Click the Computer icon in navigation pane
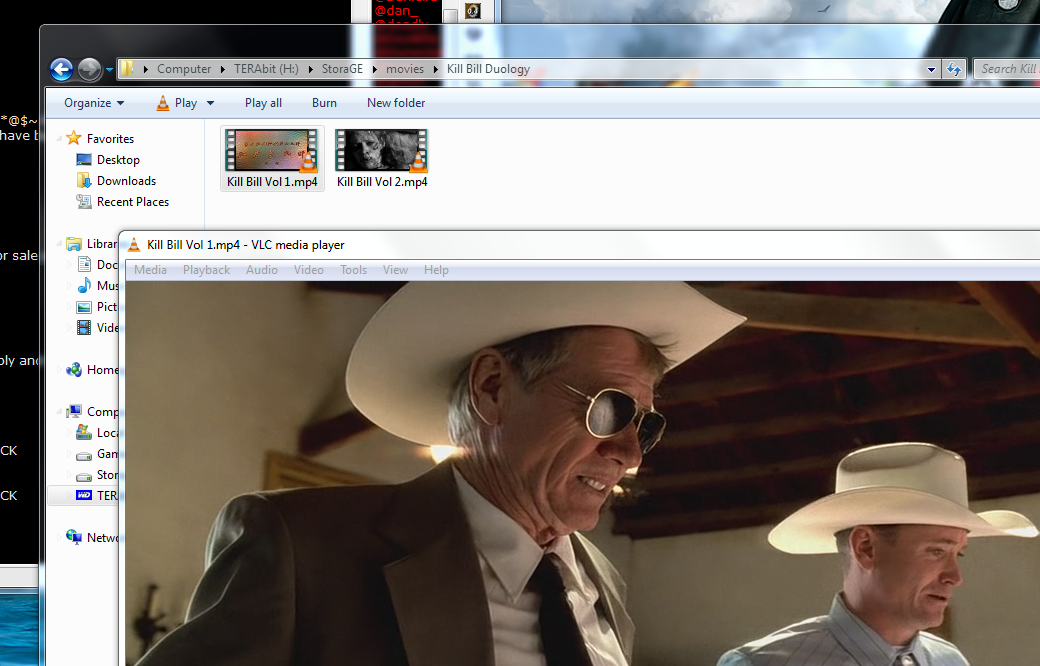The image size is (1040, 666). pos(74,411)
